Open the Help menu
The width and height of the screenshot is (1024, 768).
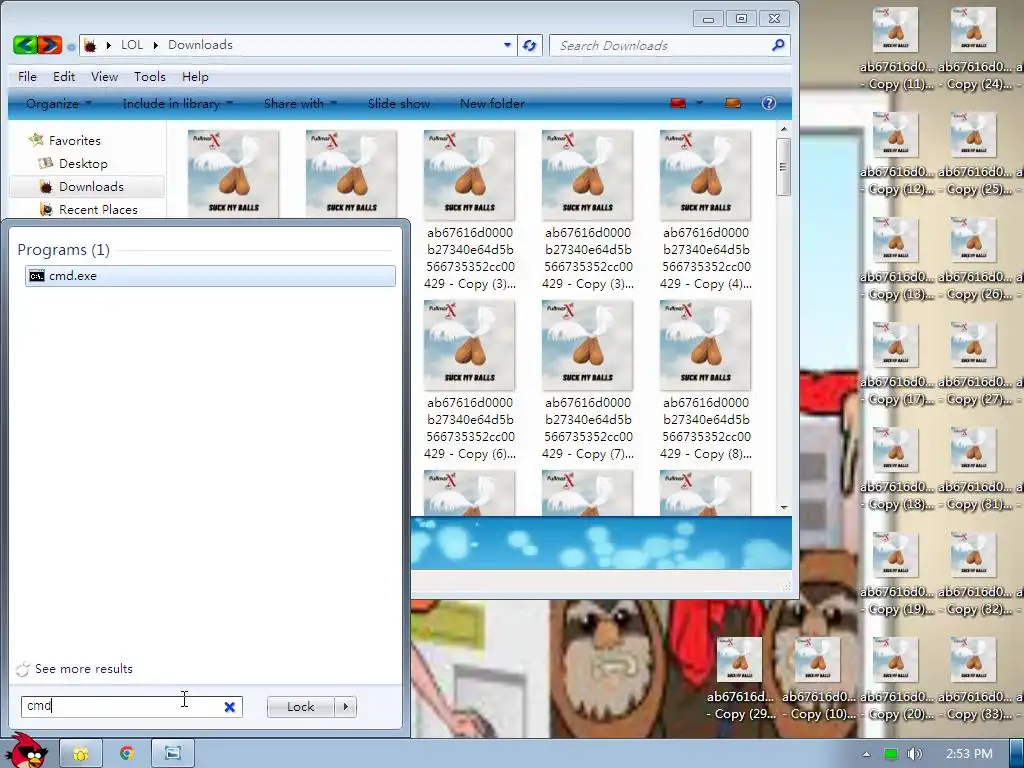pos(195,76)
